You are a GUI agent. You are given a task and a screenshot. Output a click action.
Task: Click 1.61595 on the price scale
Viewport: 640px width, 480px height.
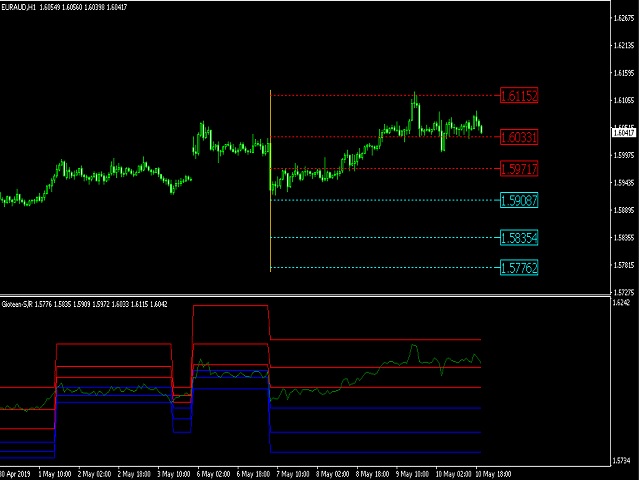tap(624, 73)
